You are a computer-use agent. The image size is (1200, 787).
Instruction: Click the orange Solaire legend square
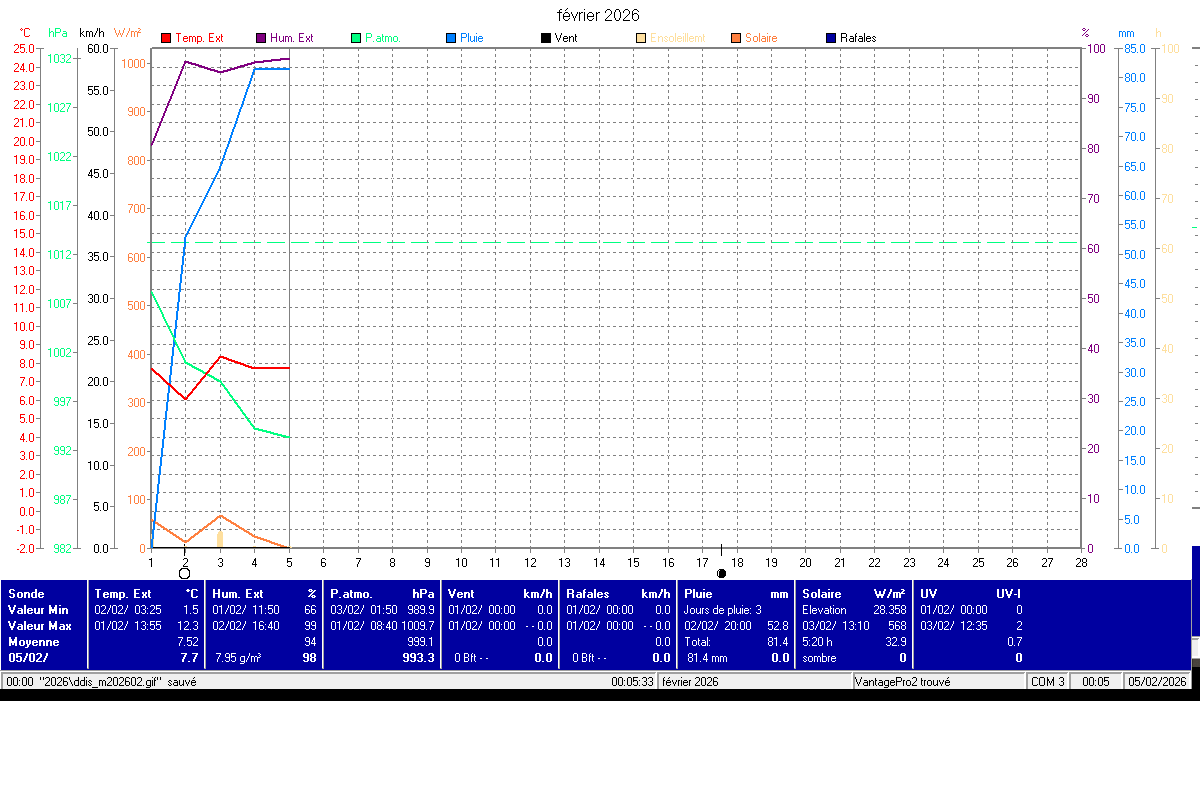point(736,38)
